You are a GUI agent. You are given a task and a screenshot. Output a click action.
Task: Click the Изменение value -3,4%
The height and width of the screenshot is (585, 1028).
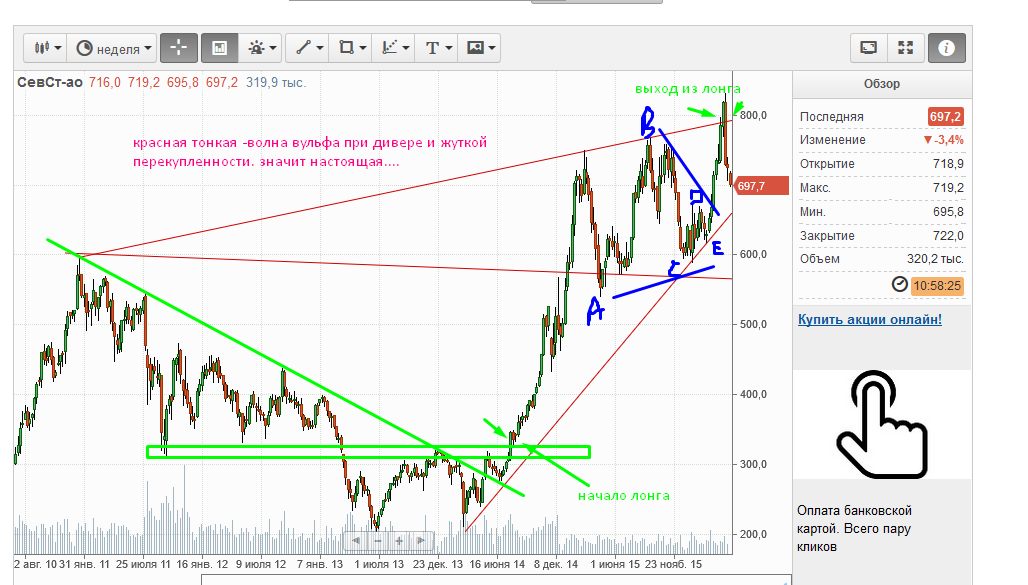pyautogui.click(x=943, y=140)
